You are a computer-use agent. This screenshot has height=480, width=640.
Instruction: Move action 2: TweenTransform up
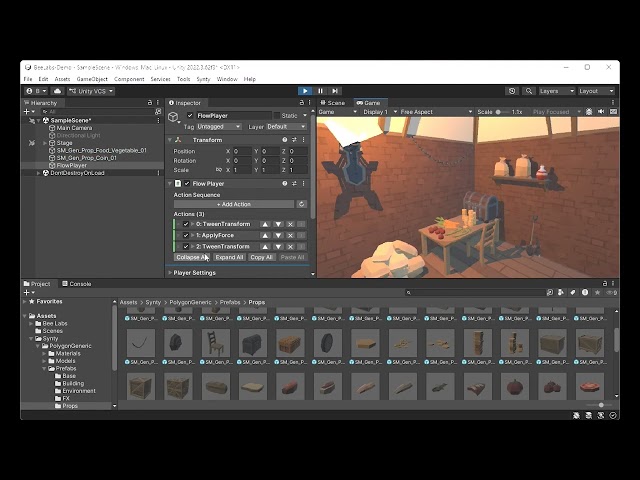tap(265, 247)
